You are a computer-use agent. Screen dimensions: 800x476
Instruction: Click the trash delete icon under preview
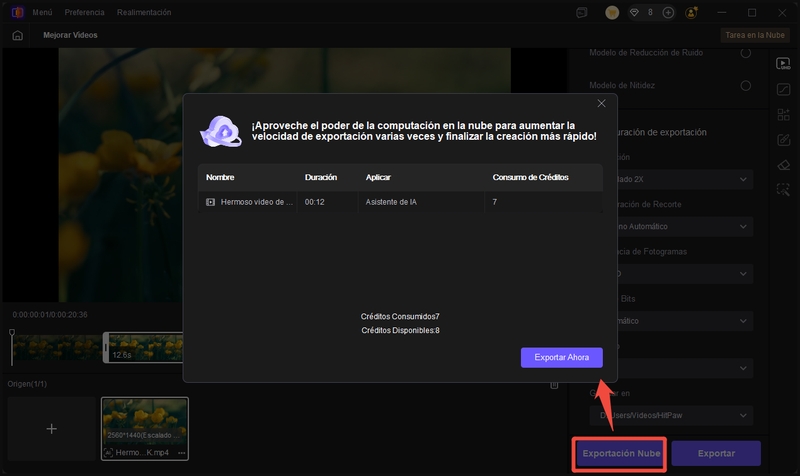click(x=554, y=385)
